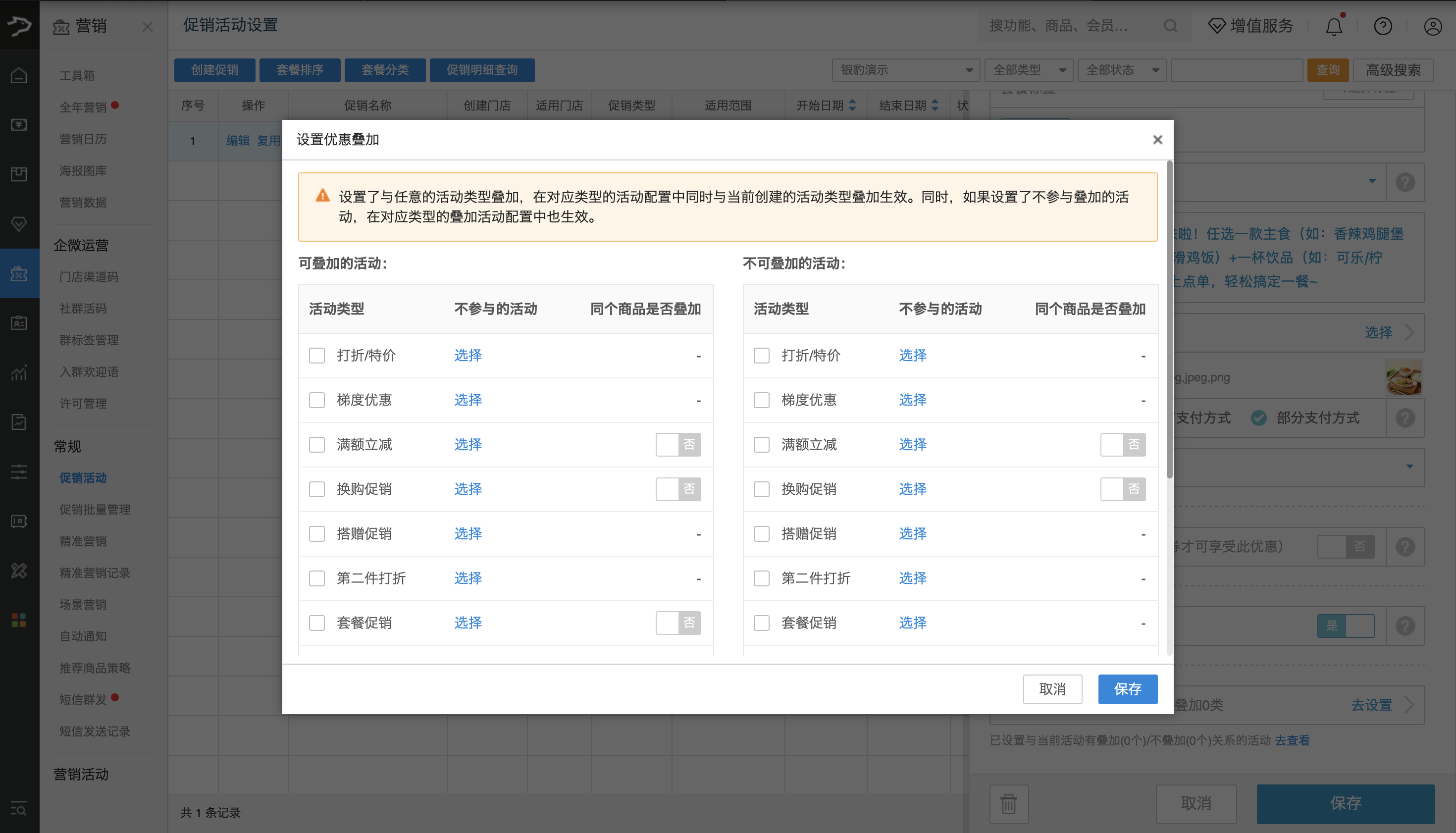
Task: Open 短信群发 menu item
Action: tap(83, 699)
